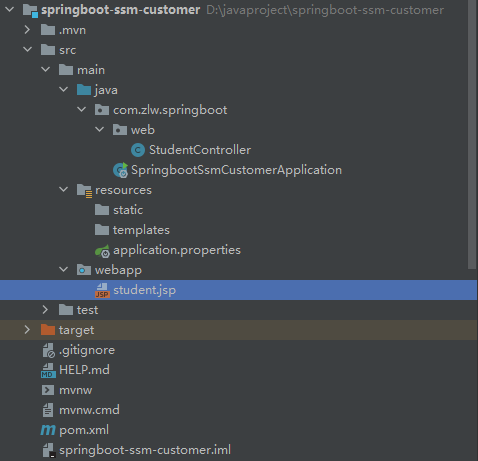Click the student.jsp JSP file icon

click(102, 290)
